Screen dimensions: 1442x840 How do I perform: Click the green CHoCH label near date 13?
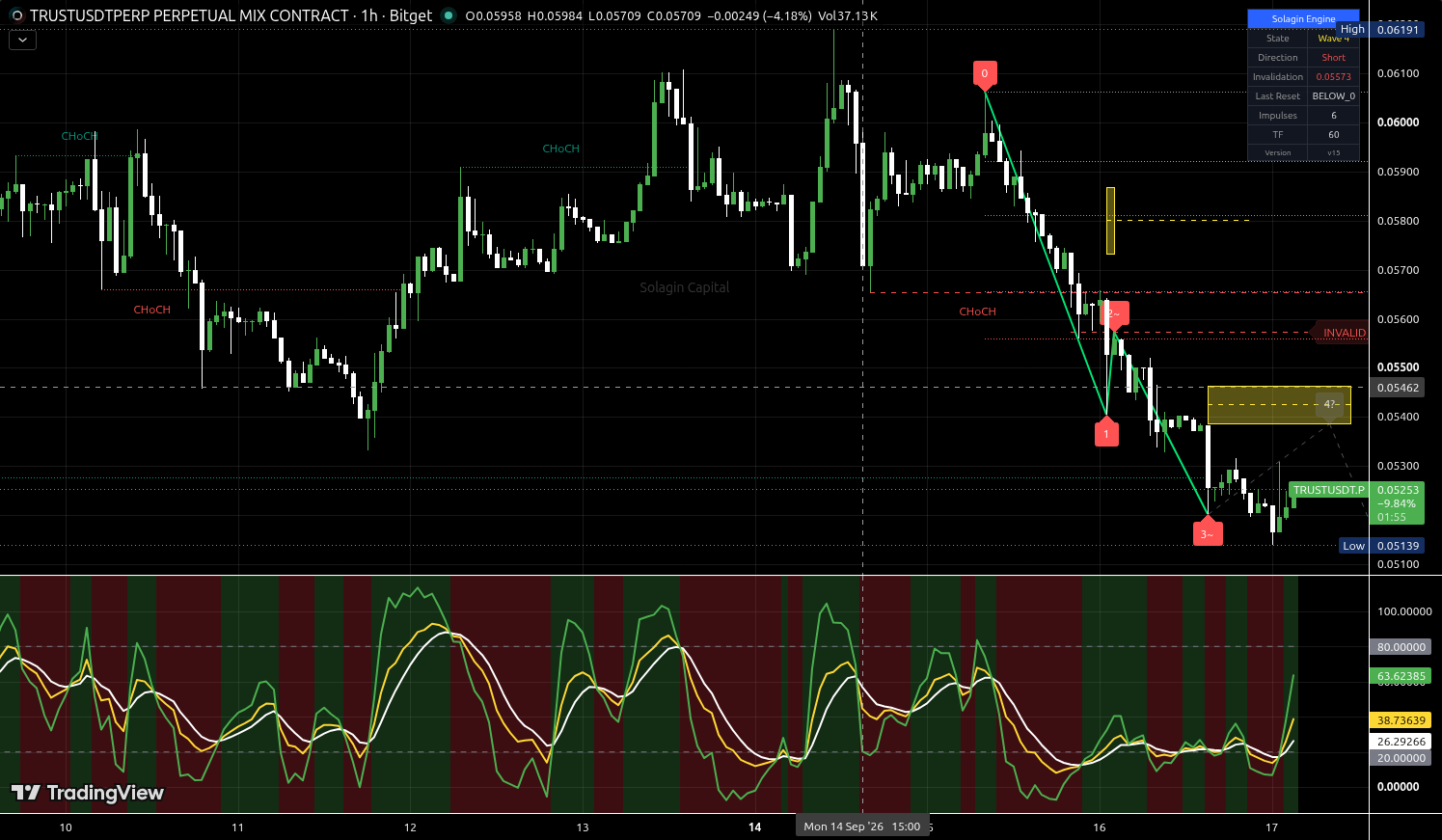[x=560, y=149]
